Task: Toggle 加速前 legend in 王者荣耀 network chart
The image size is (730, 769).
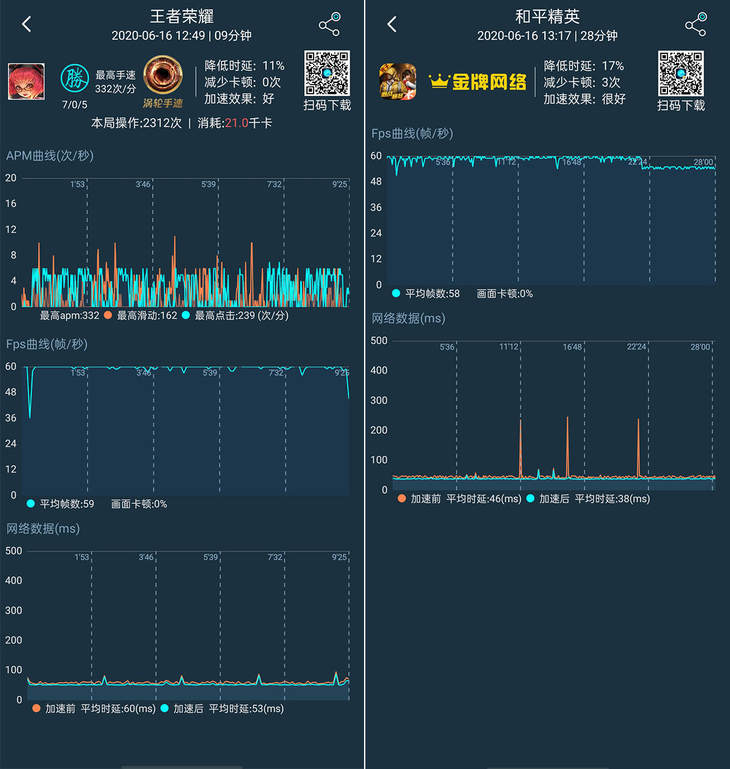Action: [36, 708]
